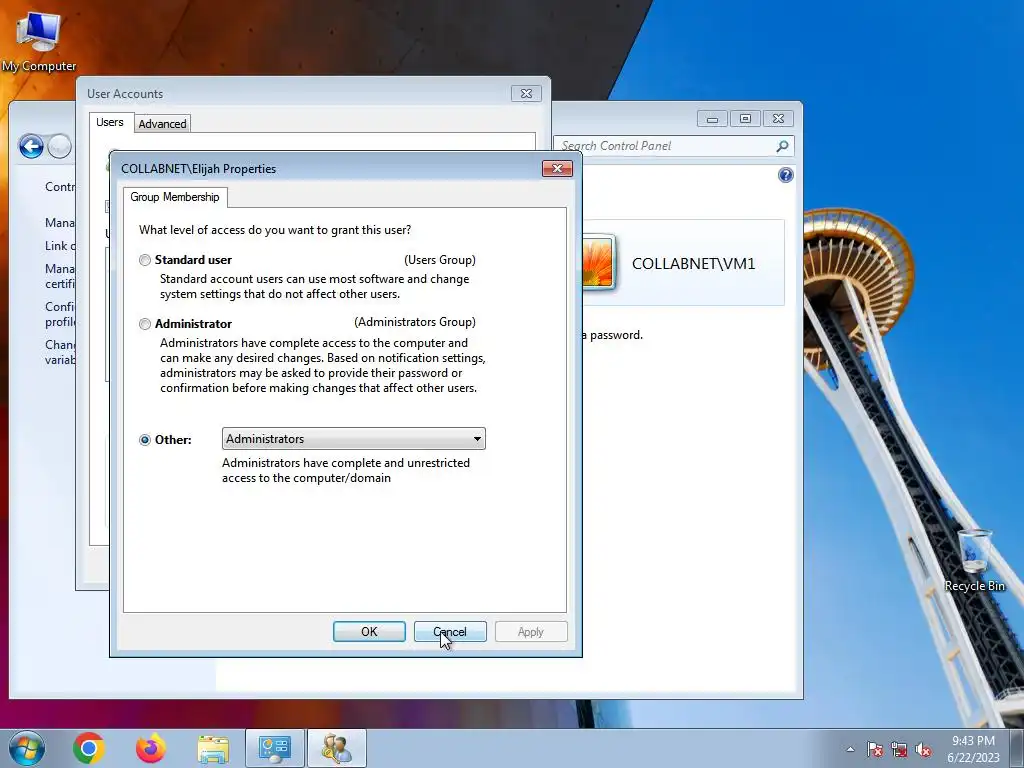Image resolution: width=1024 pixels, height=768 pixels.
Task: Open the Administrators group dropdown
Action: pyautogui.click(x=353, y=439)
